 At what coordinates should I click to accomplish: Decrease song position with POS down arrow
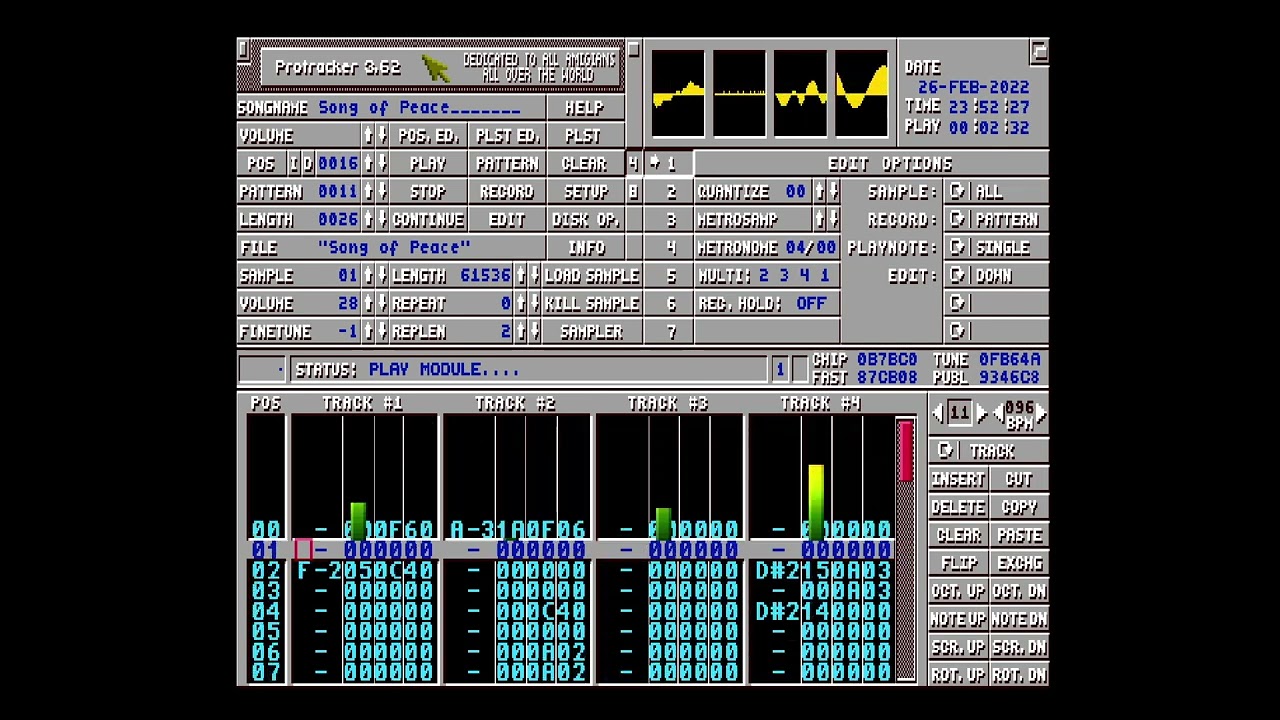pyautogui.click(x=382, y=164)
